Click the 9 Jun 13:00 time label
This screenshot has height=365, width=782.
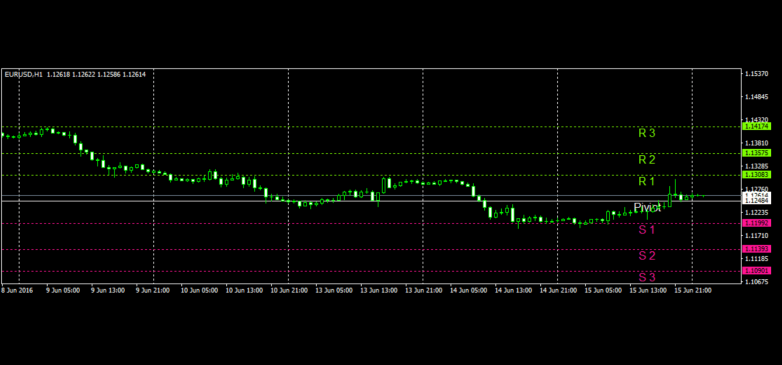[108, 290]
